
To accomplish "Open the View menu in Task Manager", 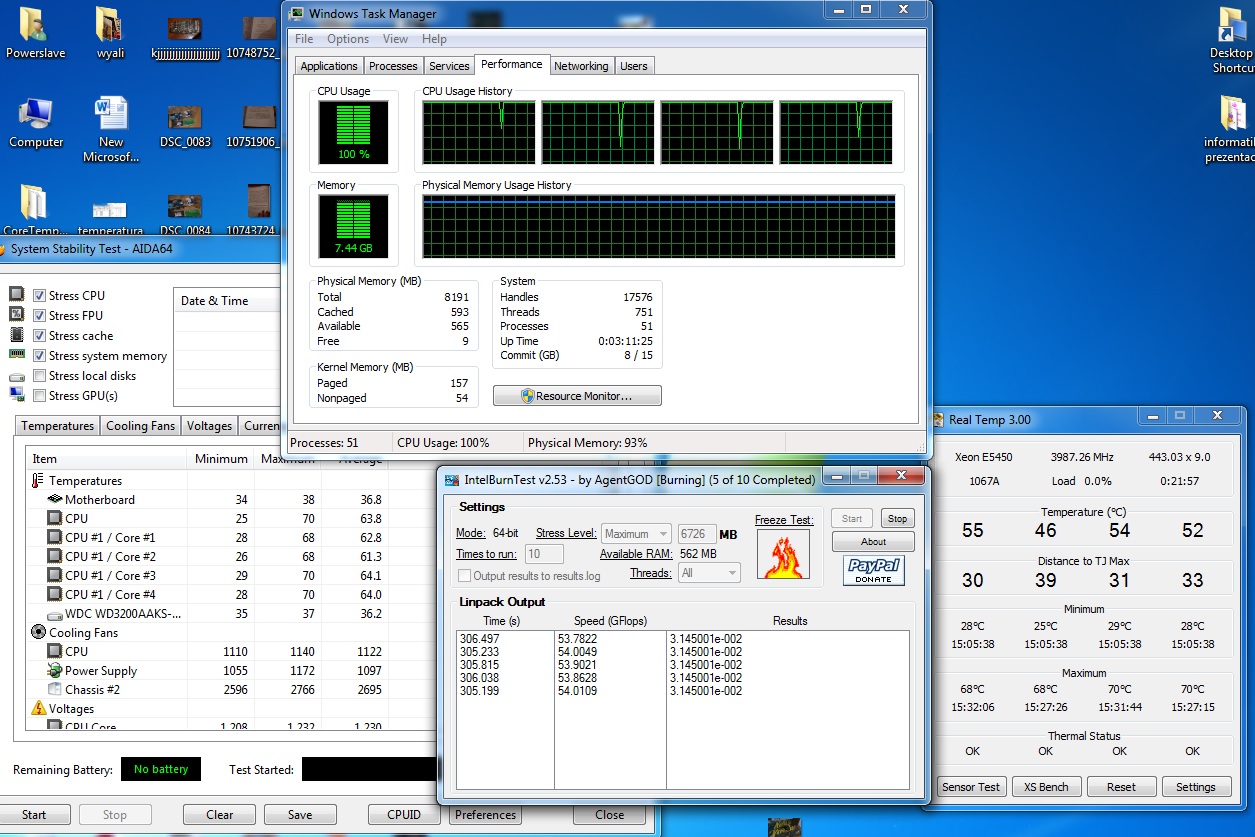I will pos(395,39).
